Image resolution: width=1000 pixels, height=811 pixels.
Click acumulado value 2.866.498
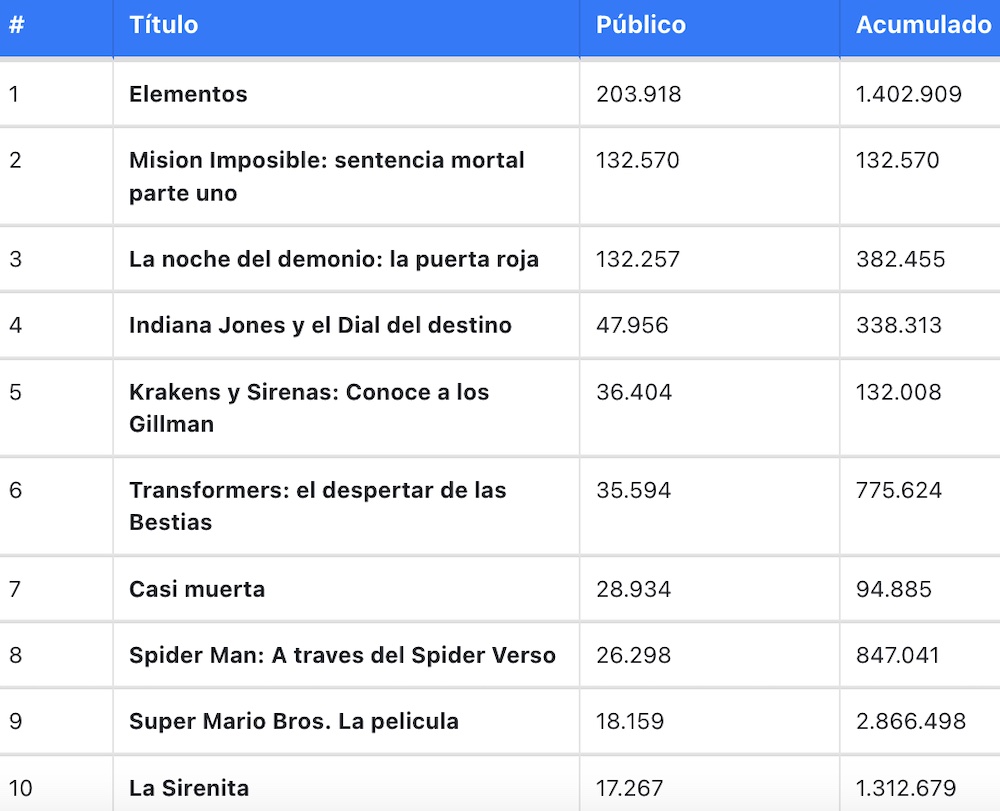[911, 722]
